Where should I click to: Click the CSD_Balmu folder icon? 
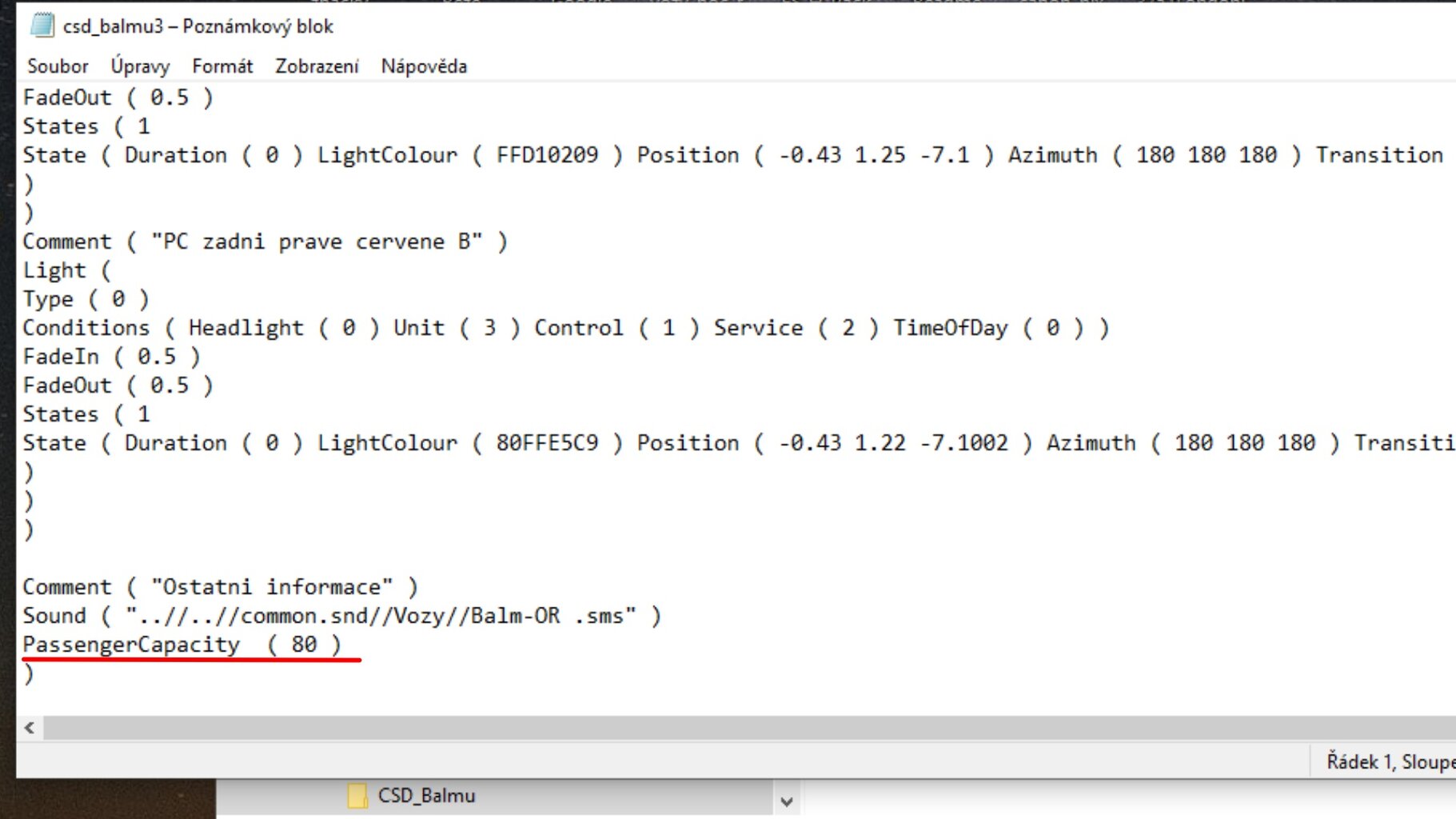(358, 796)
